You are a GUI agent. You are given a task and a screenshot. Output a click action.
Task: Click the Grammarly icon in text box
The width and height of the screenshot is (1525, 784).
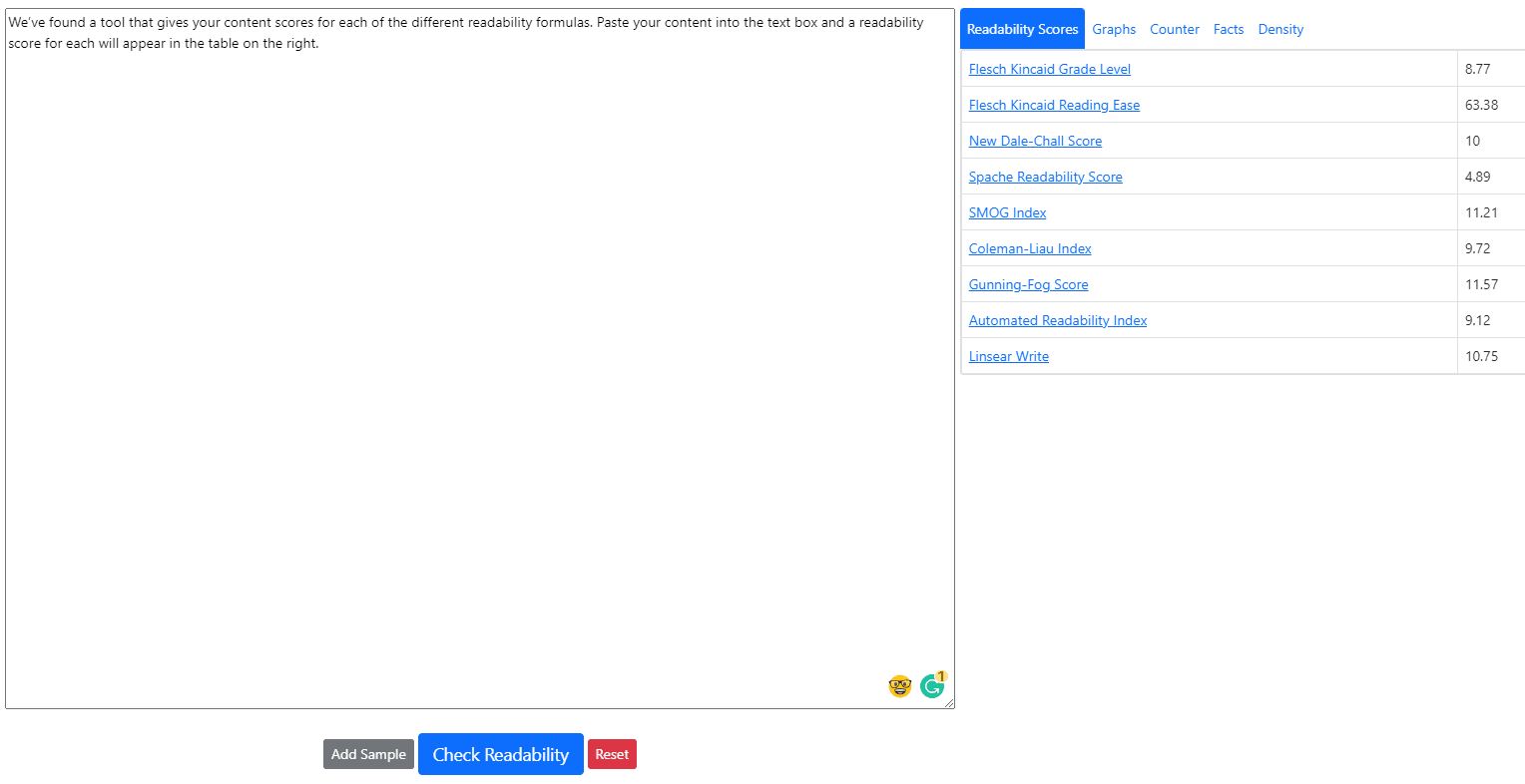[x=931, y=686]
